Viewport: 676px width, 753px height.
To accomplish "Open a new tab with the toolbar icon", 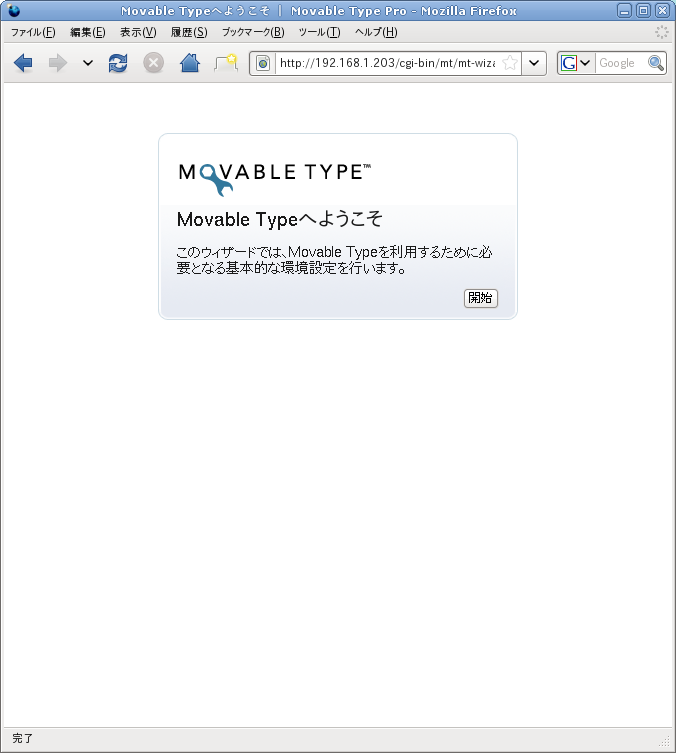I will point(226,63).
